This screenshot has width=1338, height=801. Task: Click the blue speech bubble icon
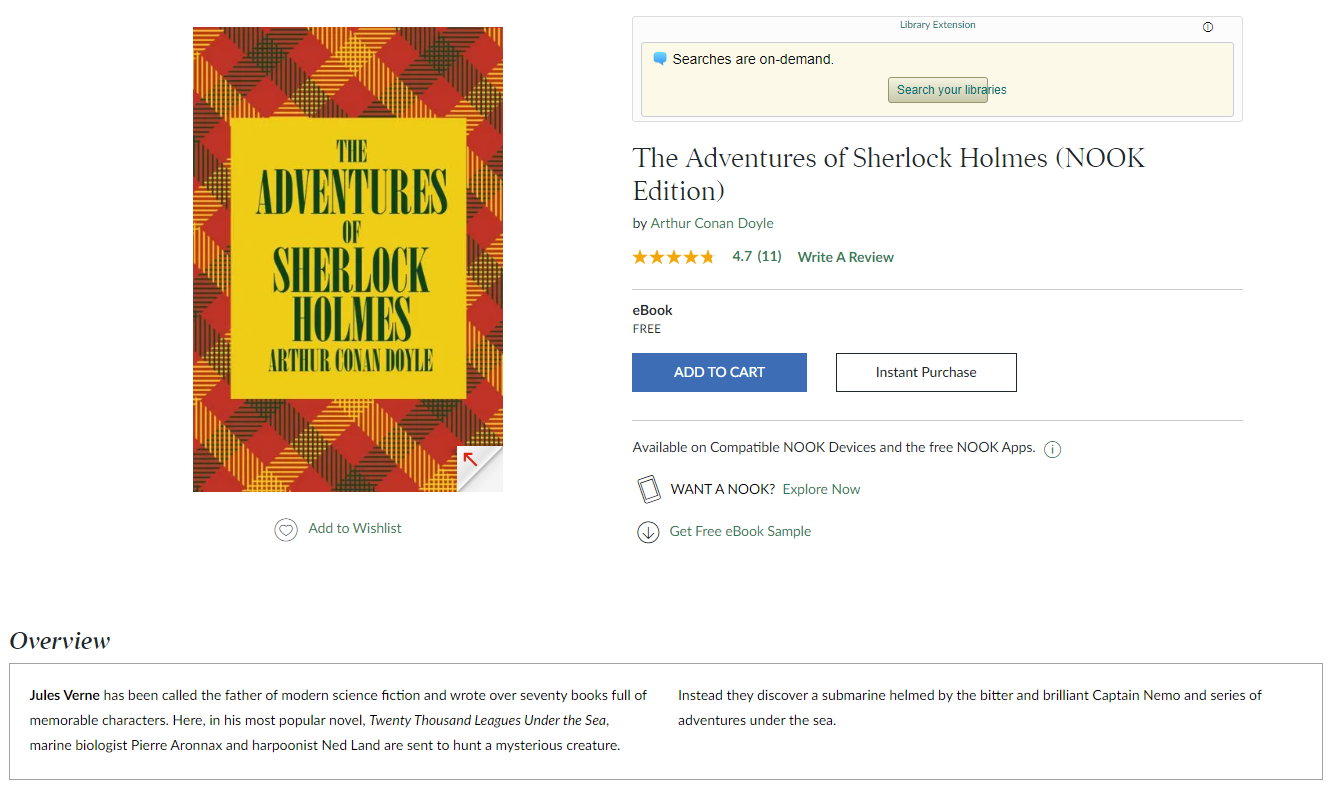click(660, 59)
